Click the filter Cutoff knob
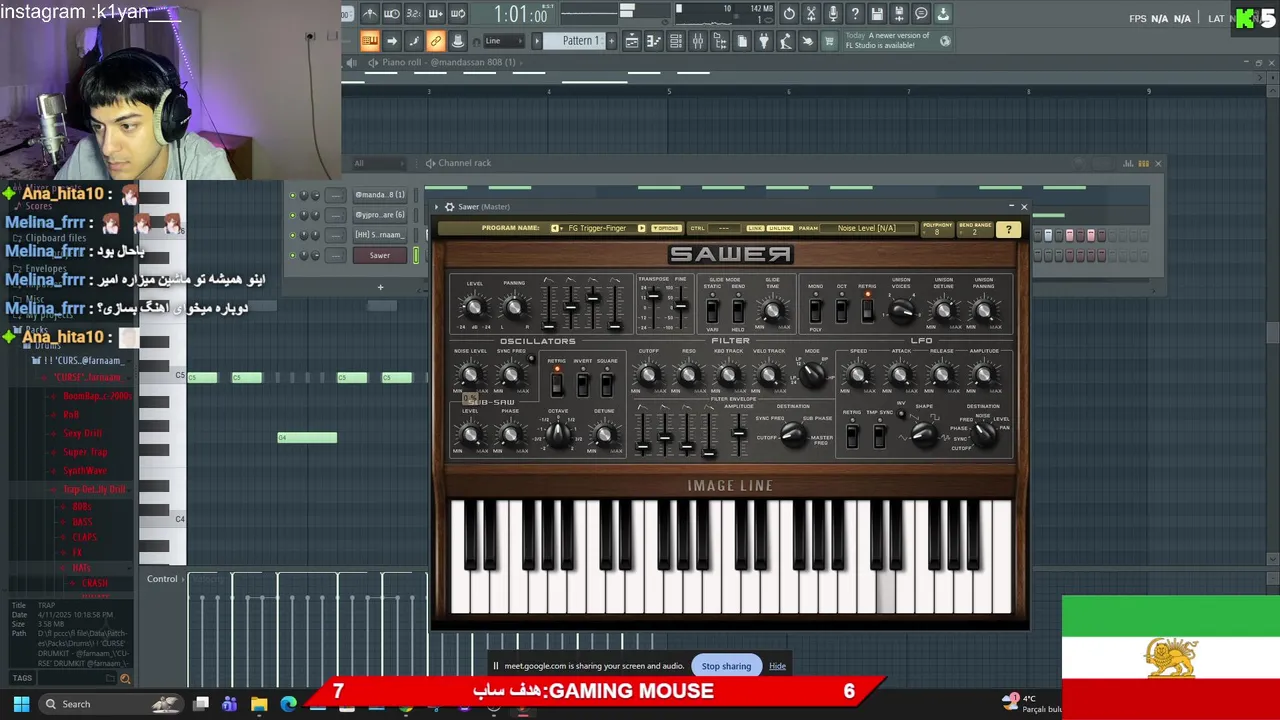This screenshot has height=720, width=1280. click(648, 376)
